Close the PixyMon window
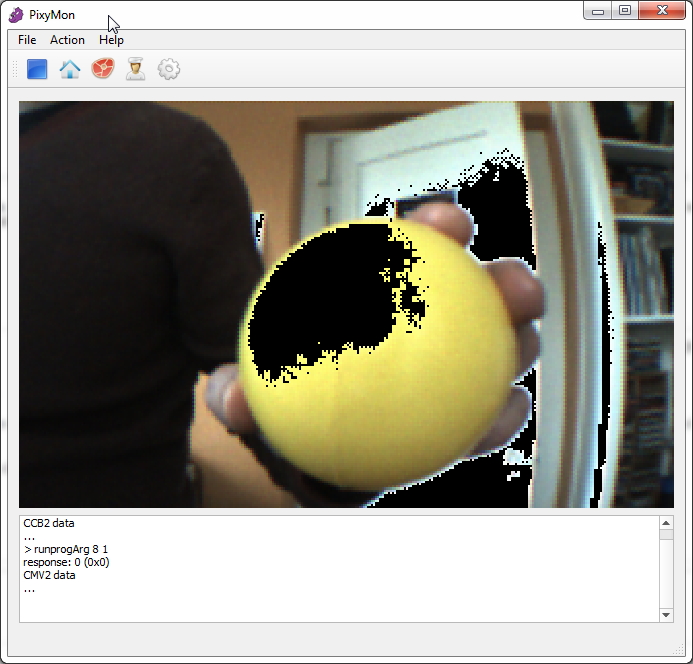Screen dimensions: 693x664 point(662,11)
